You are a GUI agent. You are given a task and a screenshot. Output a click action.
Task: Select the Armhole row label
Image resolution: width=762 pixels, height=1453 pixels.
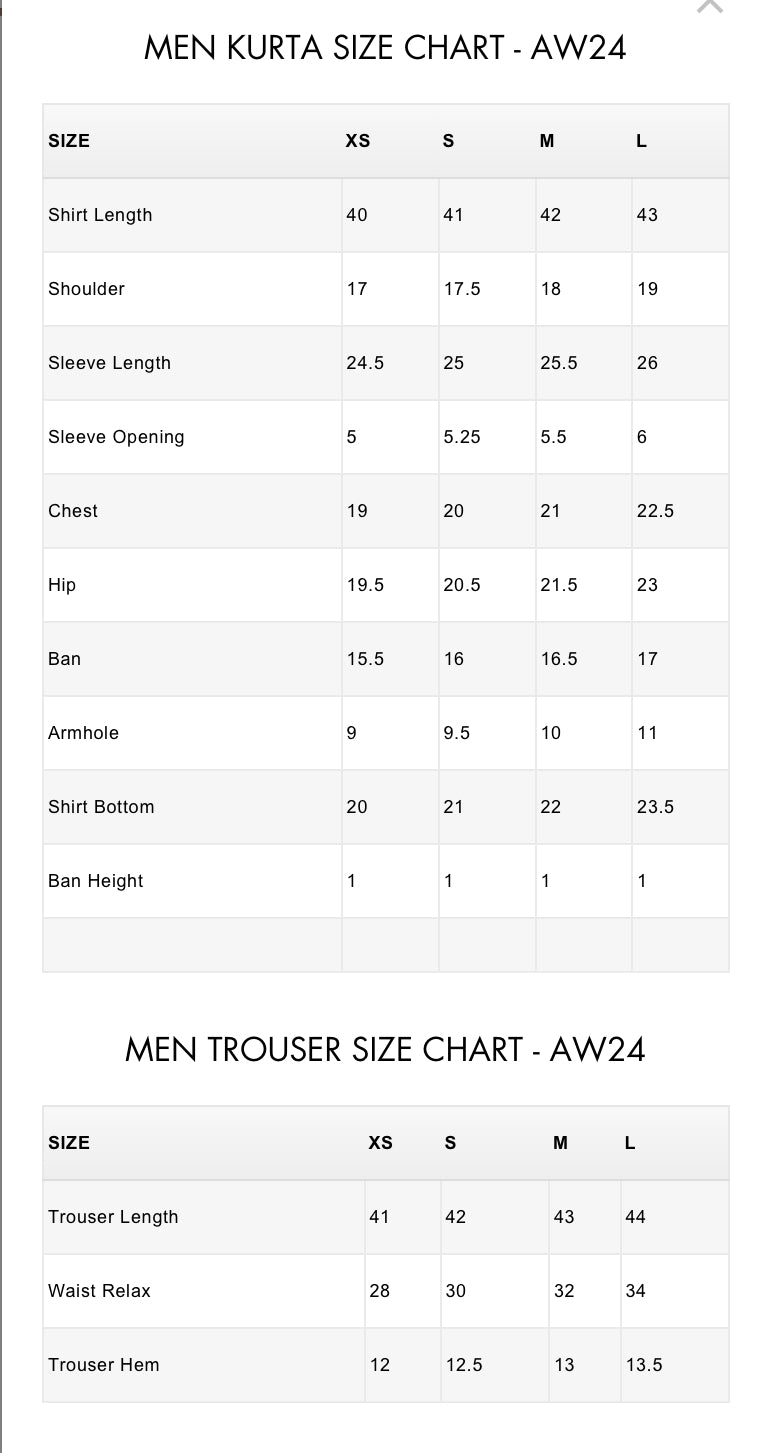[x=83, y=733]
